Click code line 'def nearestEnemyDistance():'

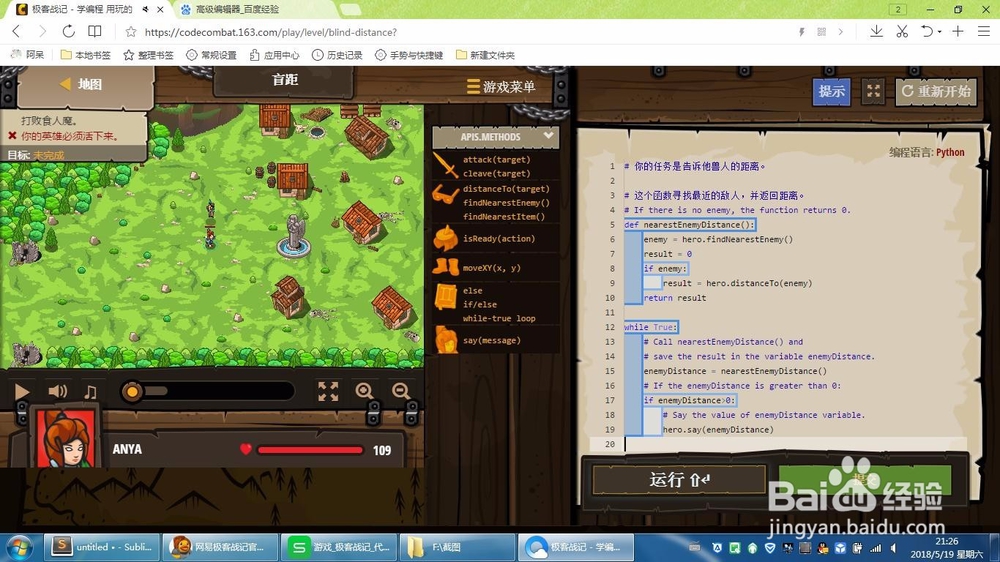coord(689,225)
